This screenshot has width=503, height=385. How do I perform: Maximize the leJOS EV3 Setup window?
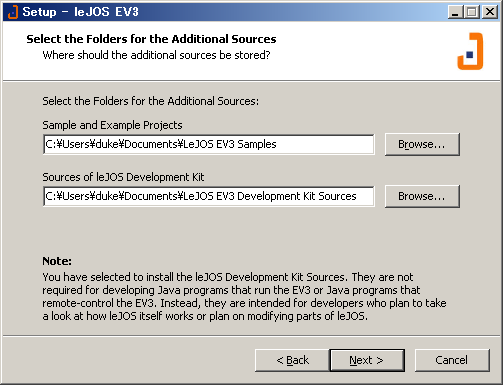coord(472,12)
